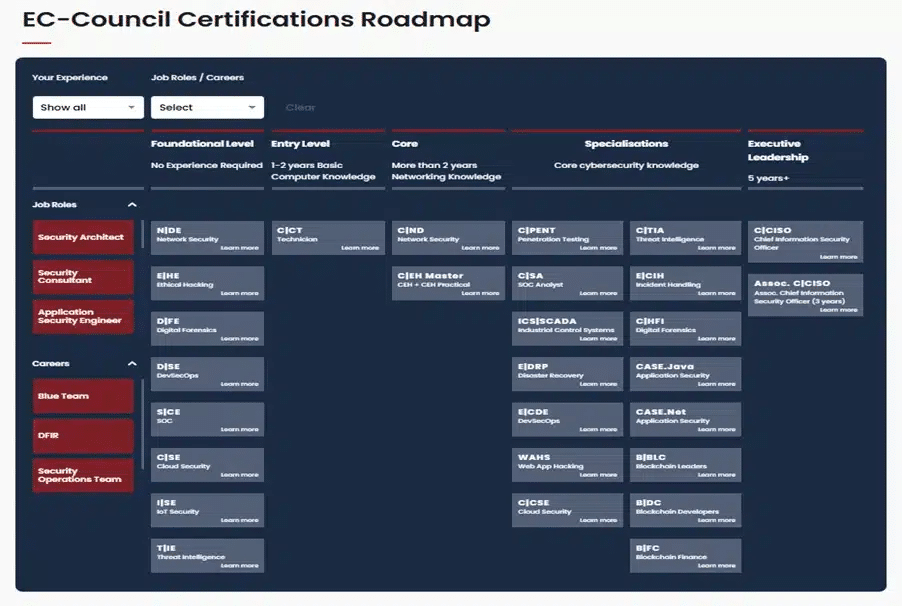Open the C|CT Technician certification card

click(x=328, y=237)
